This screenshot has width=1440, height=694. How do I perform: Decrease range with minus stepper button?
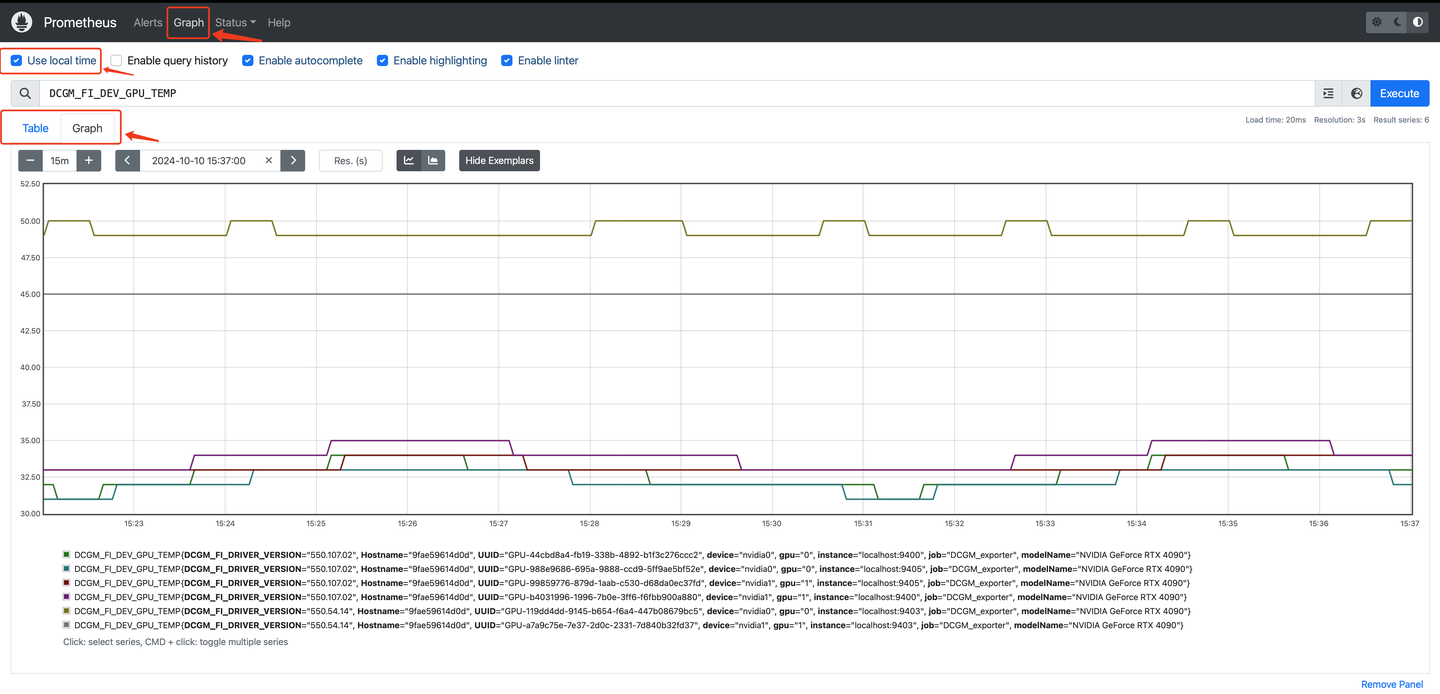pyautogui.click(x=30, y=160)
